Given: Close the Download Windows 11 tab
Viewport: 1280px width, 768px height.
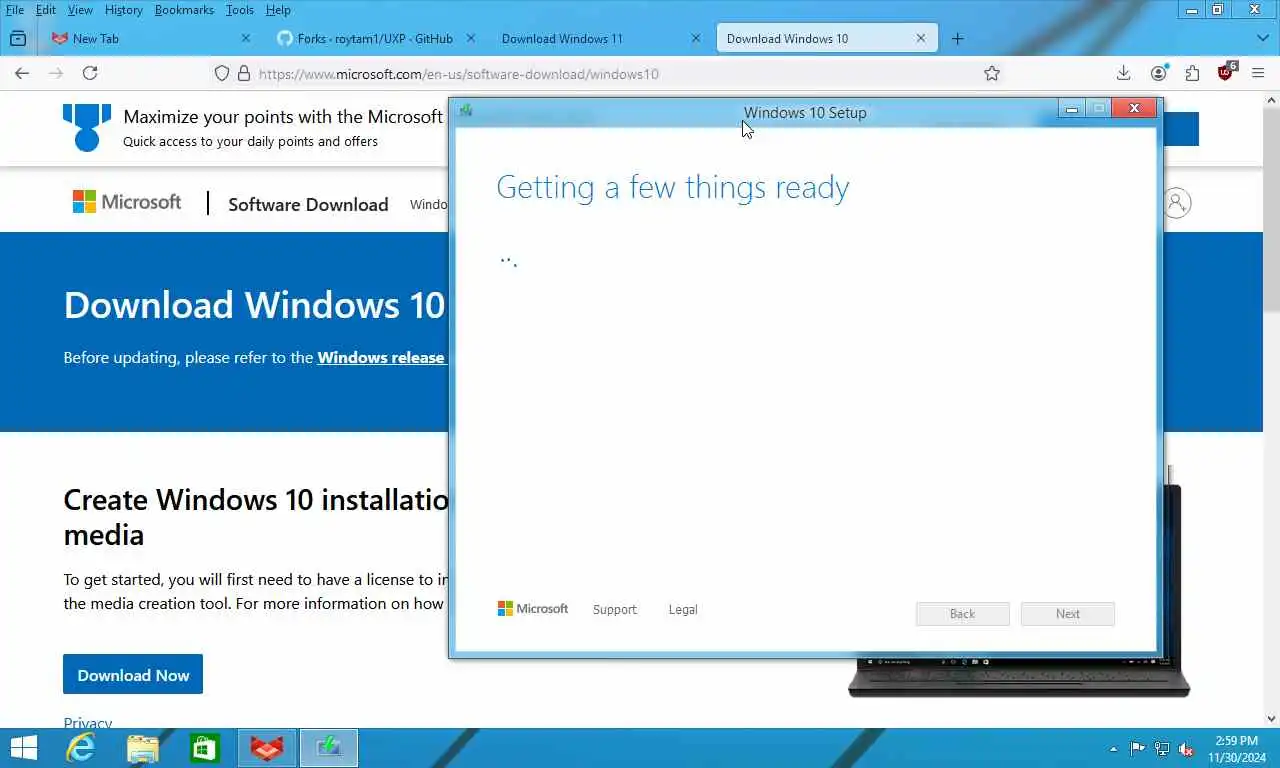Looking at the screenshot, I should click(x=696, y=39).
